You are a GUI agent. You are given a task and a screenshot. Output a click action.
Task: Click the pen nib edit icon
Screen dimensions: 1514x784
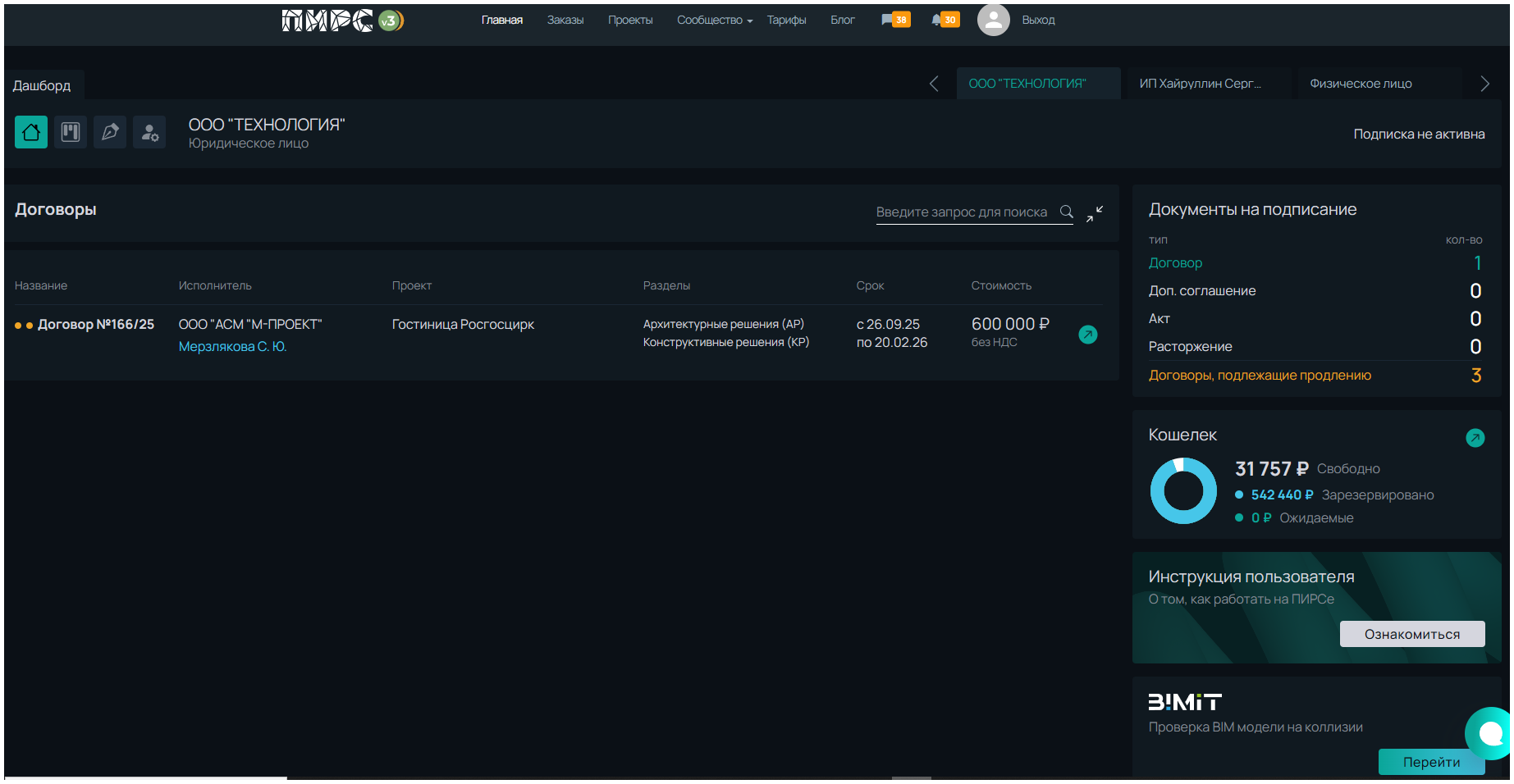tap(110, 132)
